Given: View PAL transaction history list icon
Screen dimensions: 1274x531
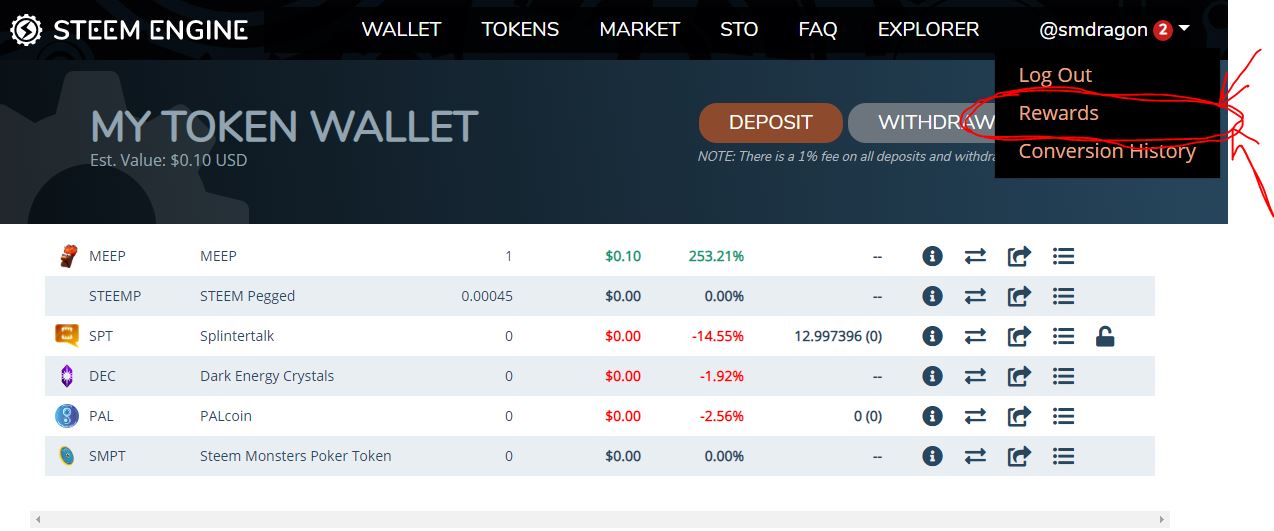Looking at the screenshot, I should pyautogui.click(x=1063, y=416).
